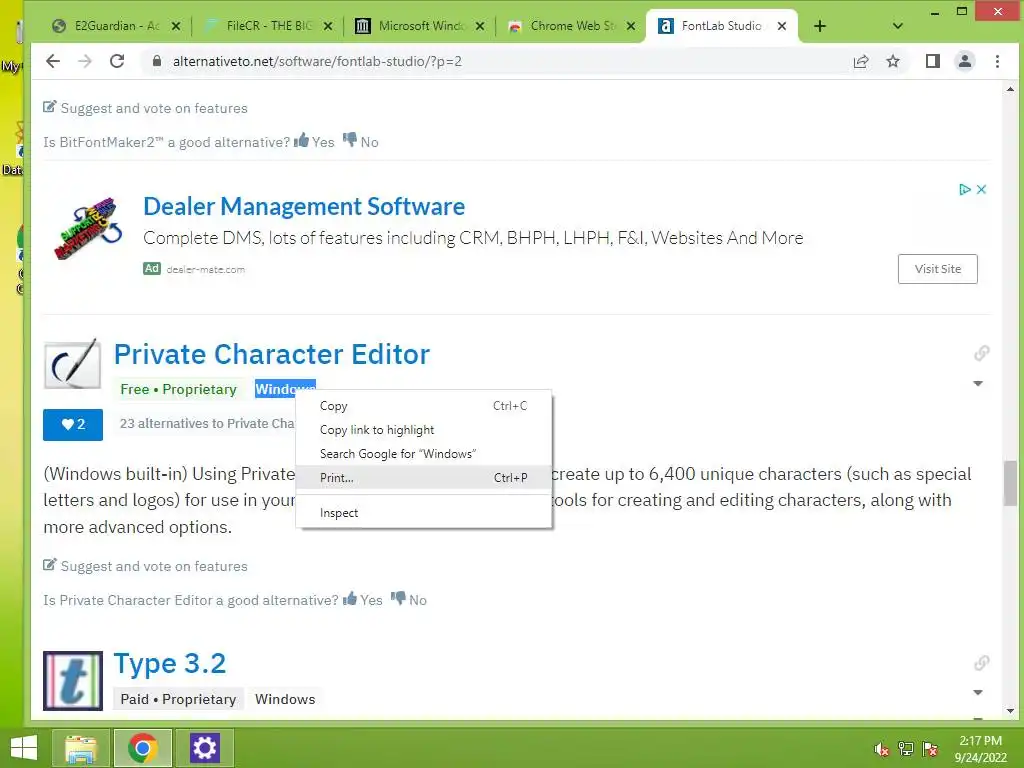Close the E2Guardian tab
The width and height of the screenshot is (1024, 768).
point(176,26)
